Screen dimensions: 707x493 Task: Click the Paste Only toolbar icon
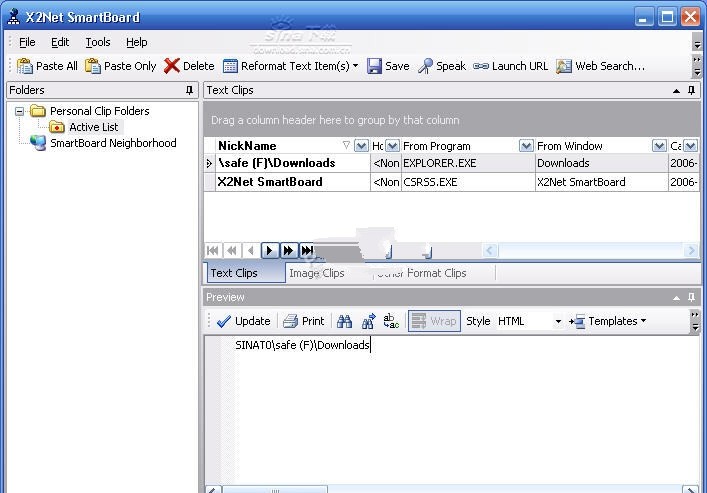point(93,66)
